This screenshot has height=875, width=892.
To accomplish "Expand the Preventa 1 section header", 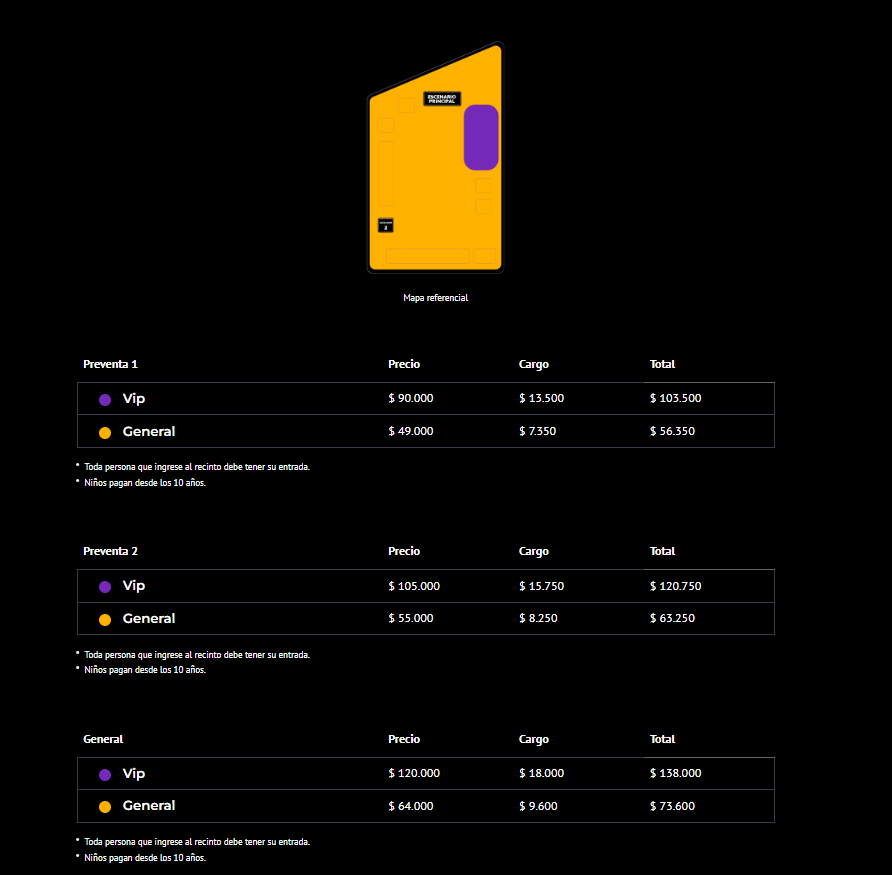I will [x=110, y=364].
